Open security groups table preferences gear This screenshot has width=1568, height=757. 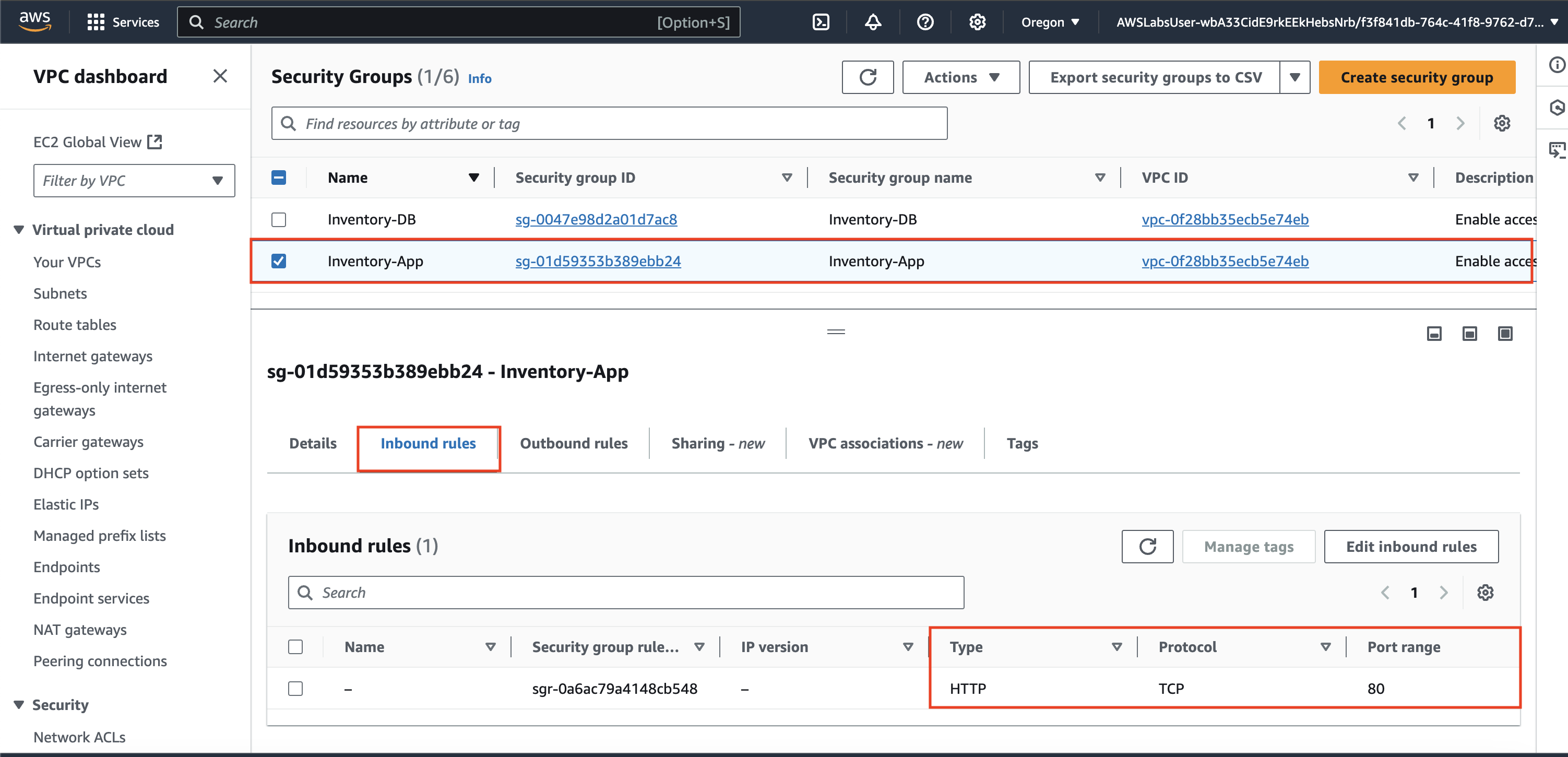pos(1502,124)
